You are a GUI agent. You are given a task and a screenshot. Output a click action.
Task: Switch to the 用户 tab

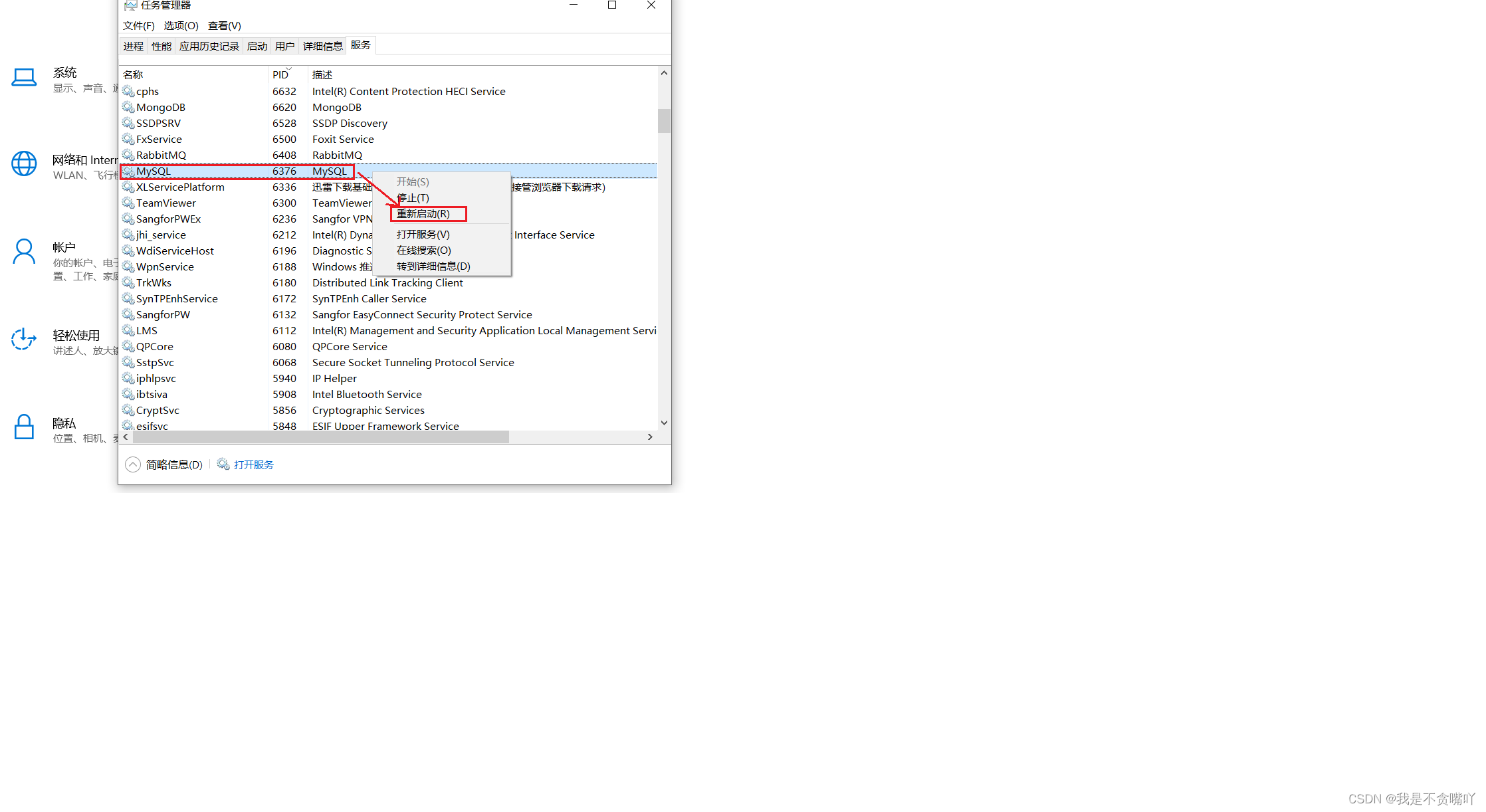pyautogui.click(x=285, y=46)
